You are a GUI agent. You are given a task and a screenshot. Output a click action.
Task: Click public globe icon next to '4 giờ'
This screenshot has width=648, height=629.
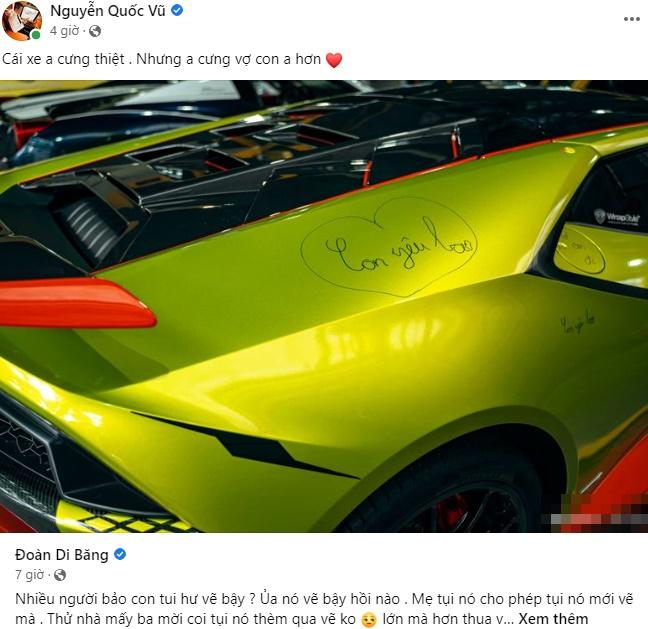(95, 31)
